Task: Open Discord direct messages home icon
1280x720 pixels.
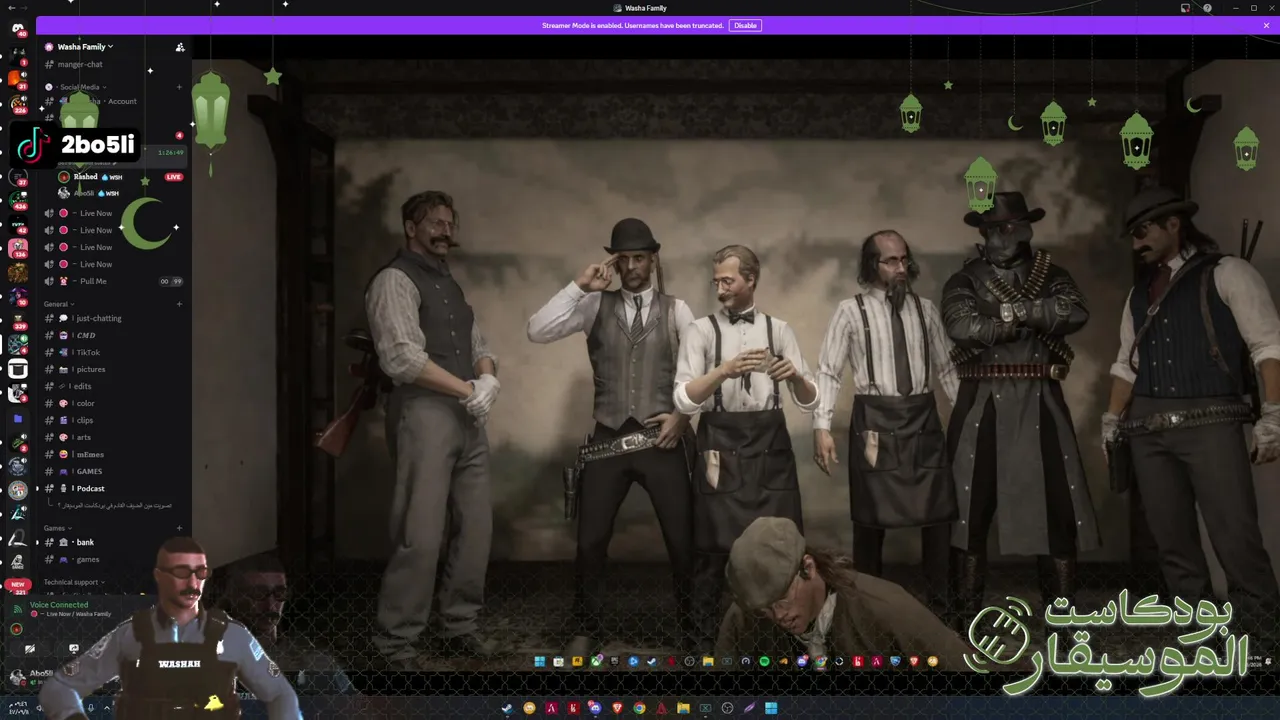Action: click(18, 28)
